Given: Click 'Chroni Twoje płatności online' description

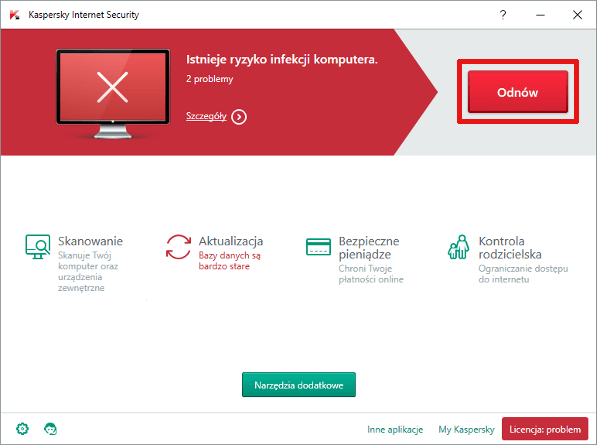Looking at the screenshot, I should click(371, 274).
